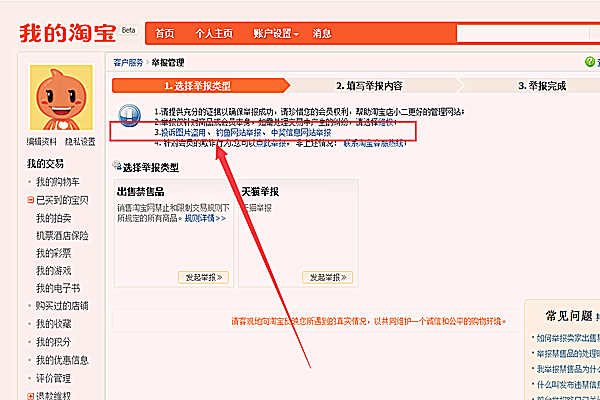Open 隐私设置 under the avatar
The height and width of the screenshot is (400, 600).
coord(80,142)
